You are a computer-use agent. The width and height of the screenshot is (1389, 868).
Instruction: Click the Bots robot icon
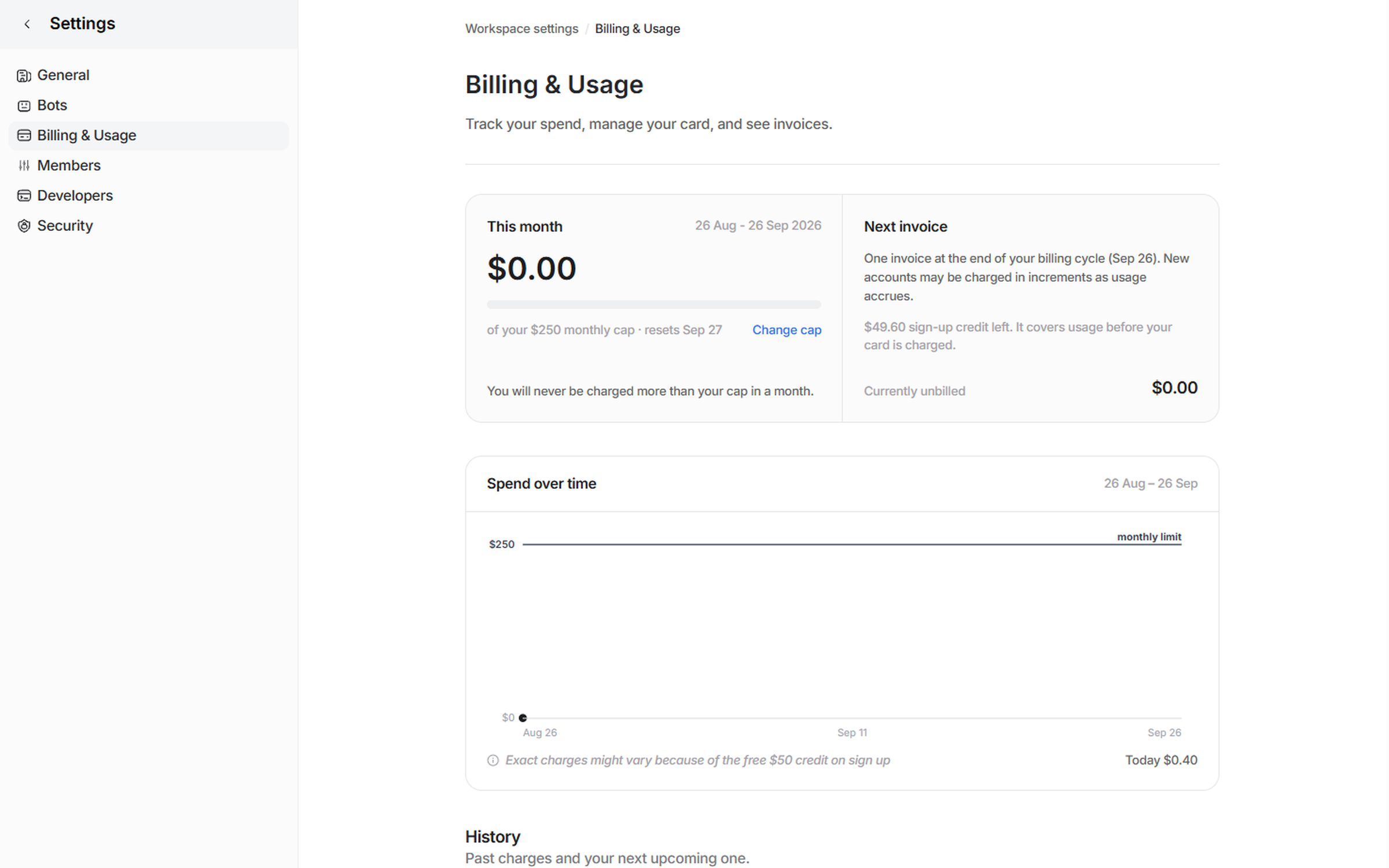(x=24, y=105)
